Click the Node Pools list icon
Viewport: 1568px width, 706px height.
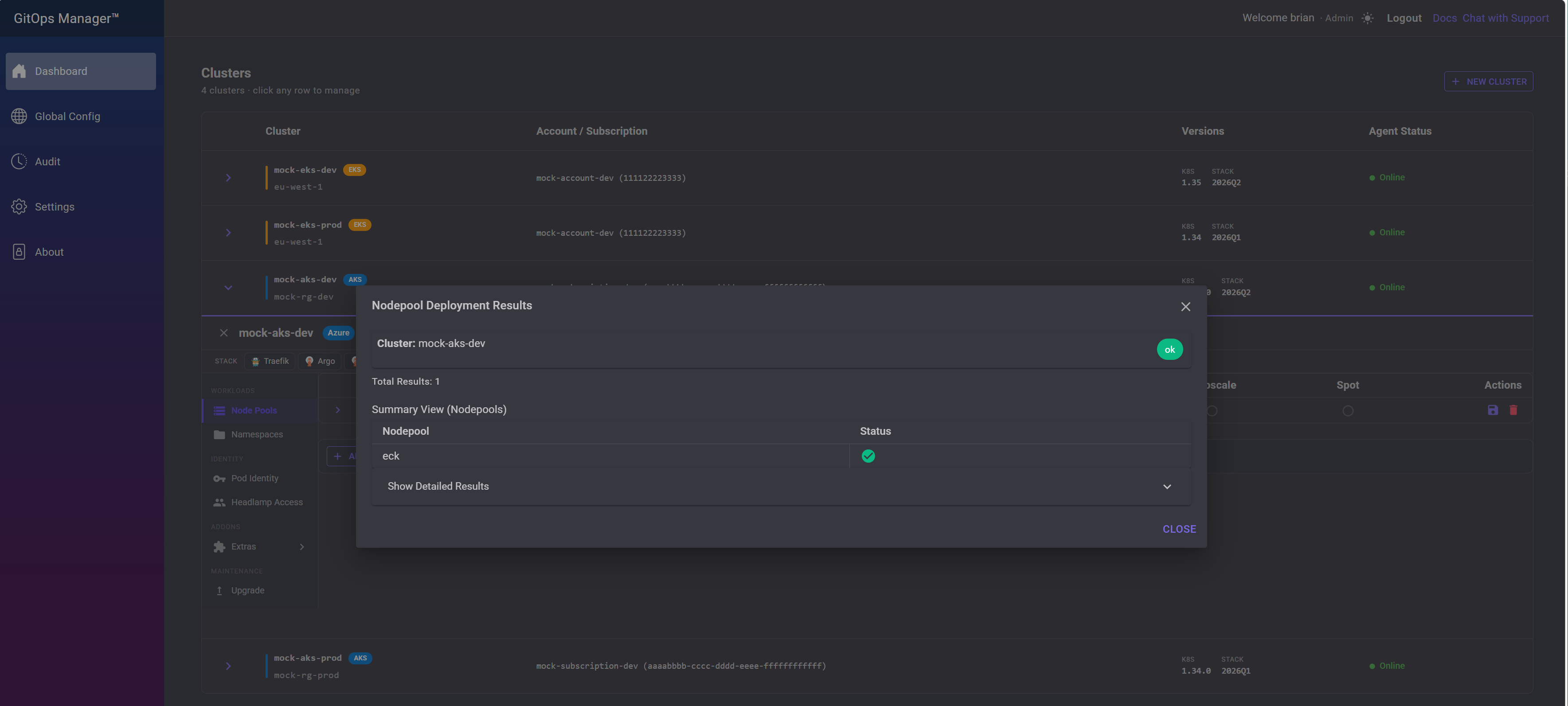pos(219,411)
